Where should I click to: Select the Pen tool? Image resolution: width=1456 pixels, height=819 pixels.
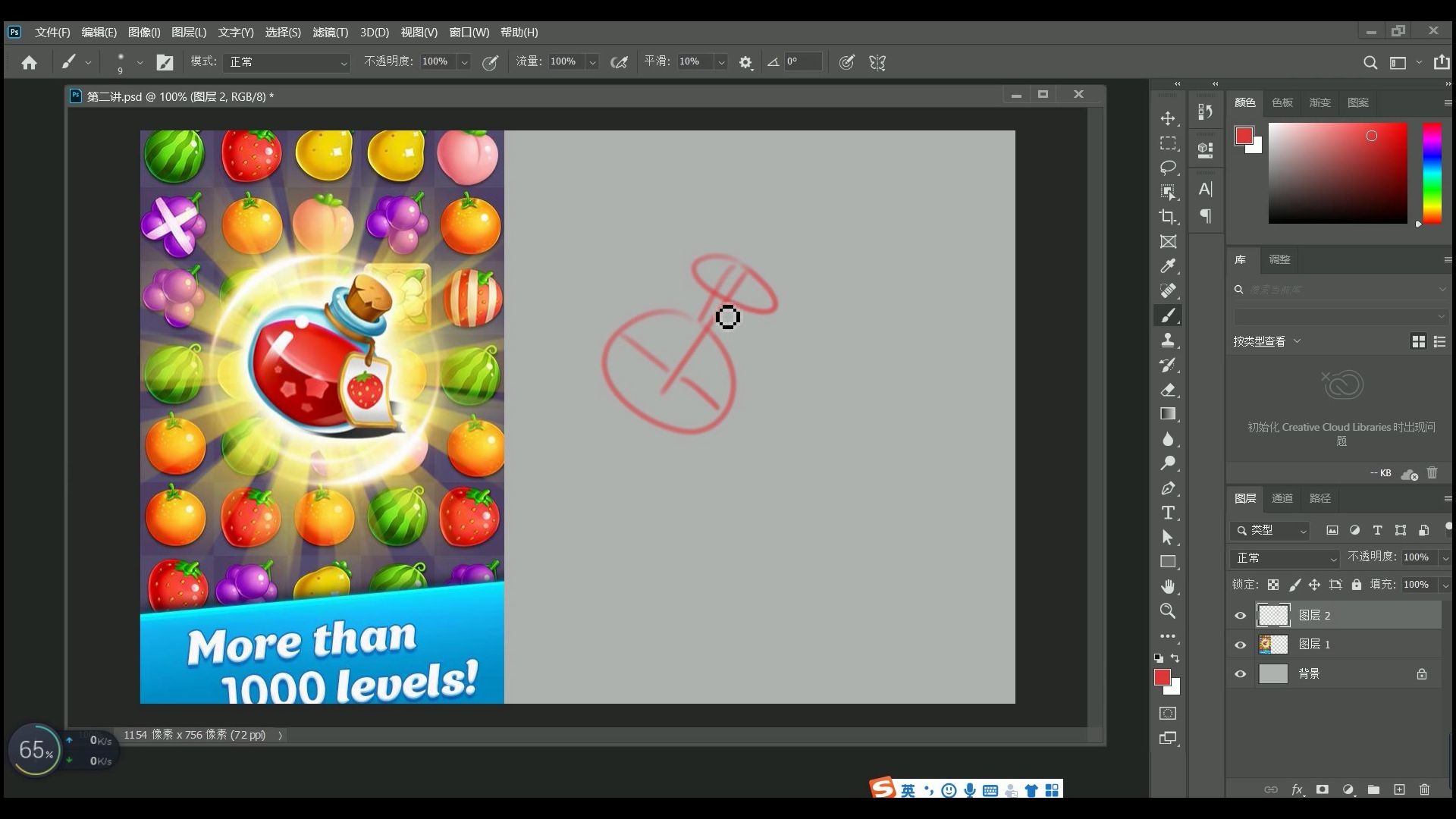pyautogui.click(x=1168, y=488)
